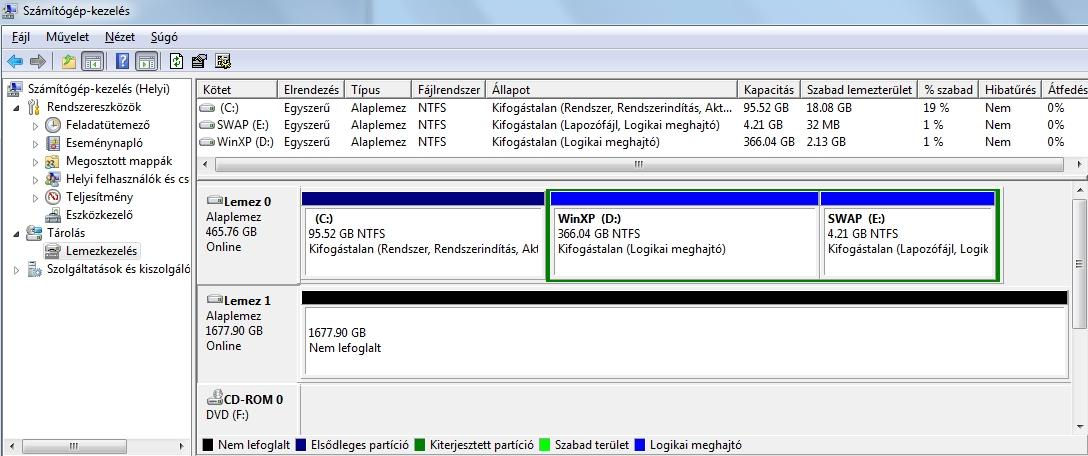
Task: Expand the Megosztott mappák node arrow
Action: pos(36,162)
